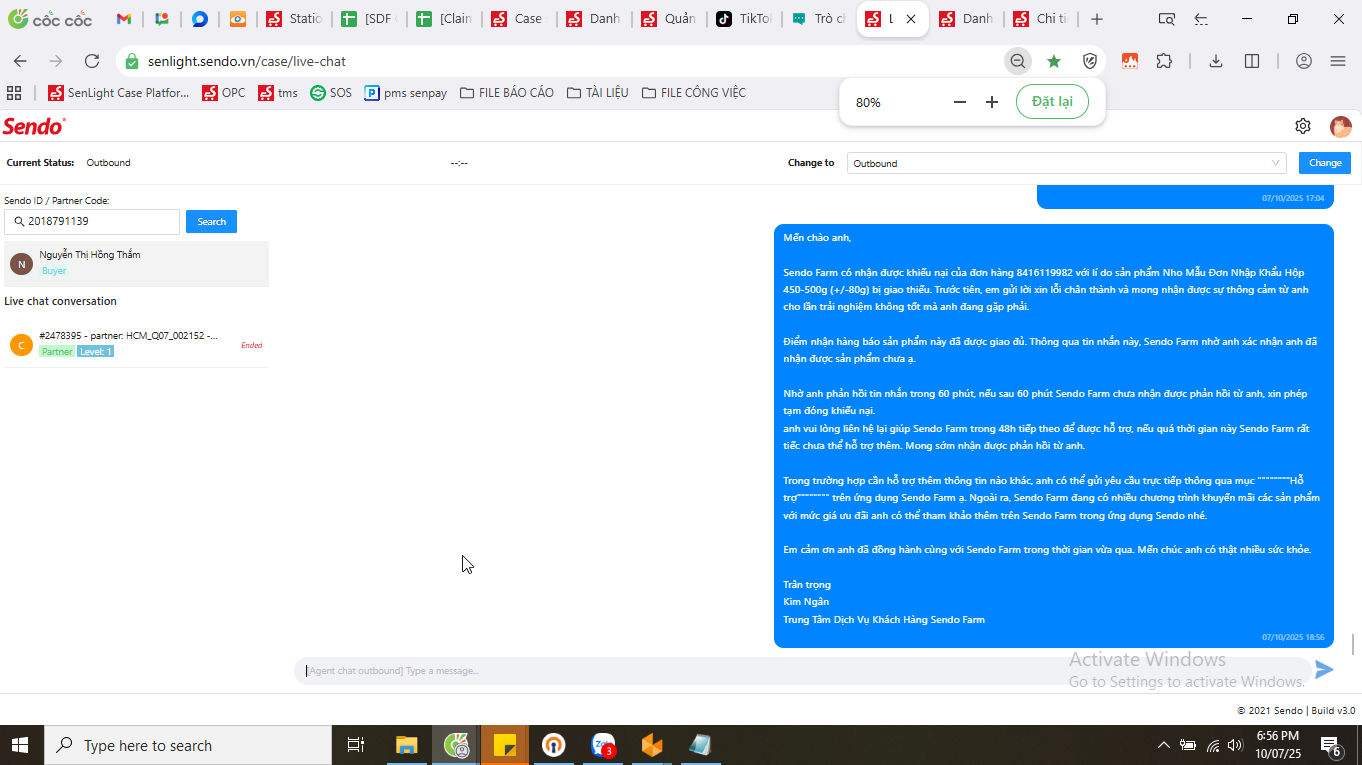Open the user avatar in Sendo header
This screenshot has width=1362, height=765.
tap(1341, 126)
